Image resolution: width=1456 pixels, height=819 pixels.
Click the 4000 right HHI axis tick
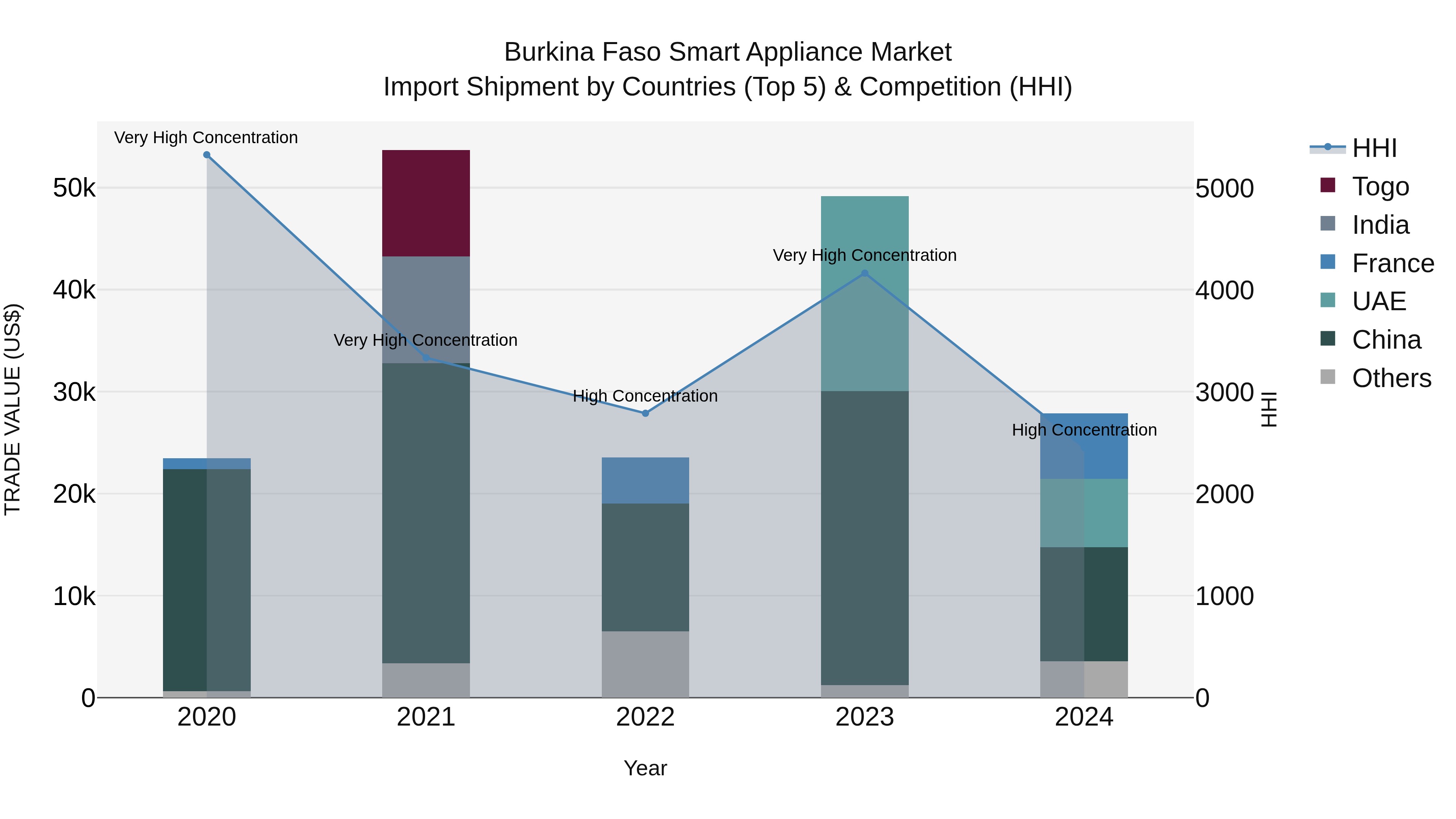[x=1225, y=290]
